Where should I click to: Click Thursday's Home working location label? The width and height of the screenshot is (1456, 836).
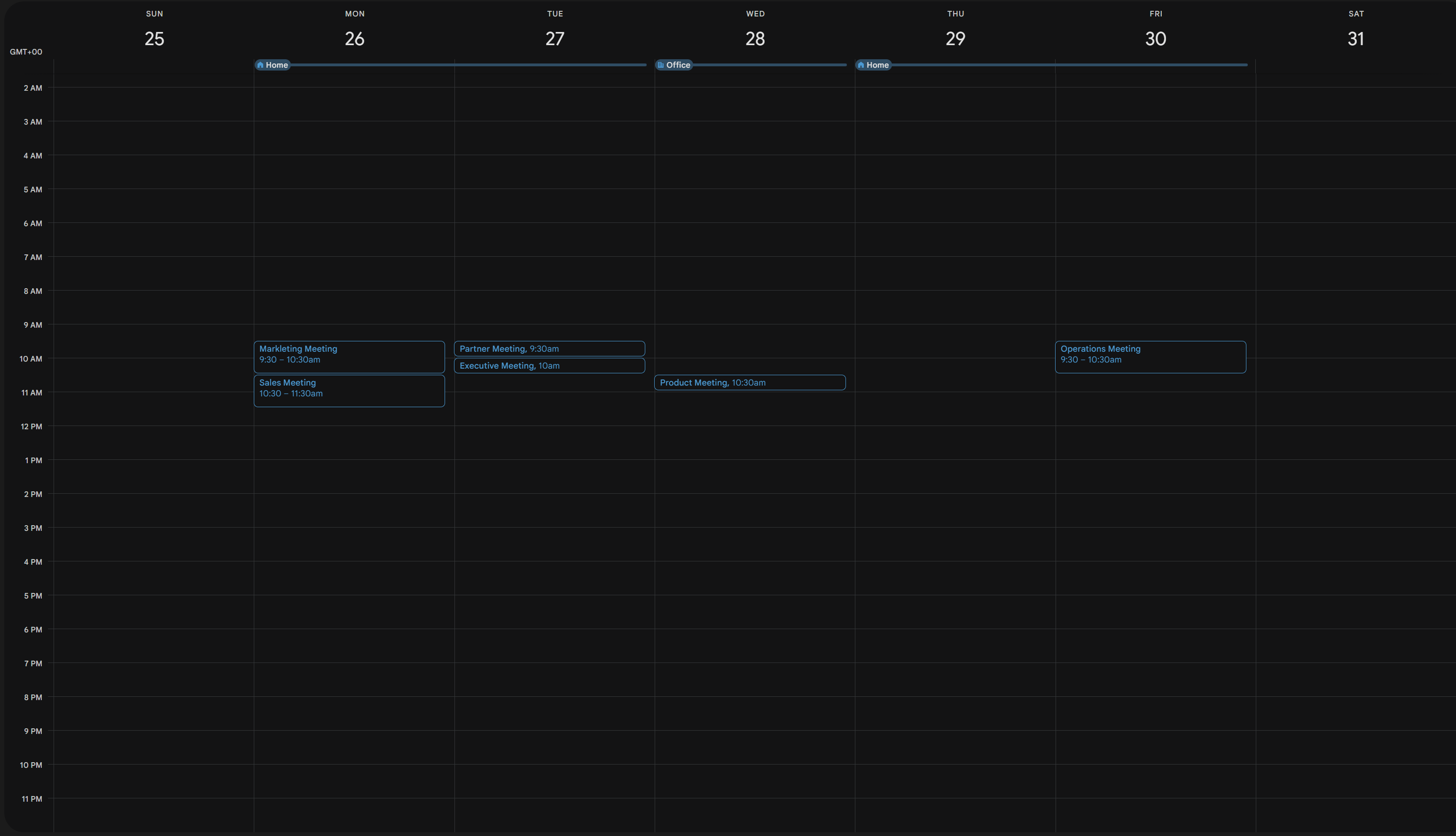[x=877, y=65]
